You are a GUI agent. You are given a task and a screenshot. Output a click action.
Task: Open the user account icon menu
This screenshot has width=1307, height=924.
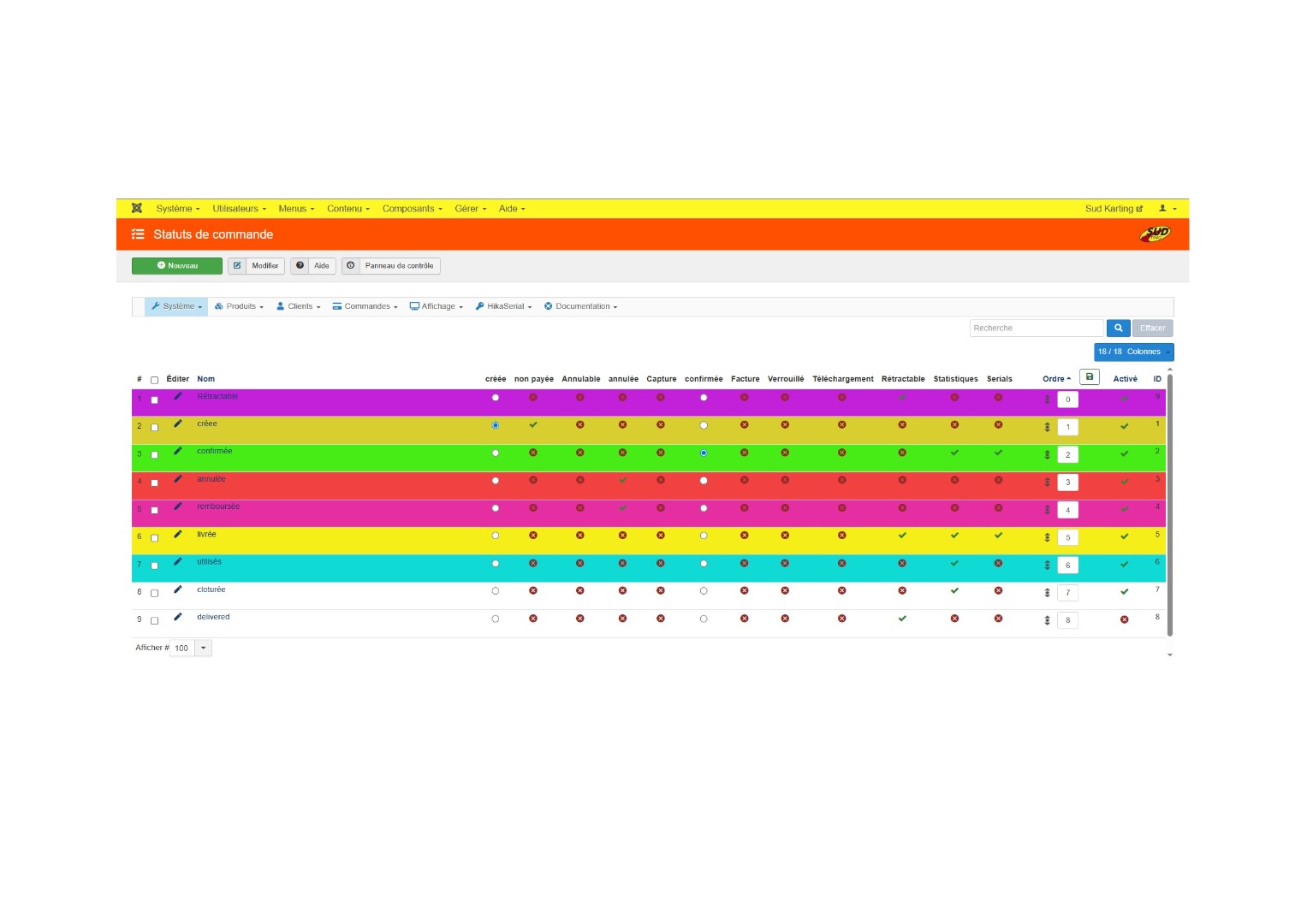click(1167, 209)
